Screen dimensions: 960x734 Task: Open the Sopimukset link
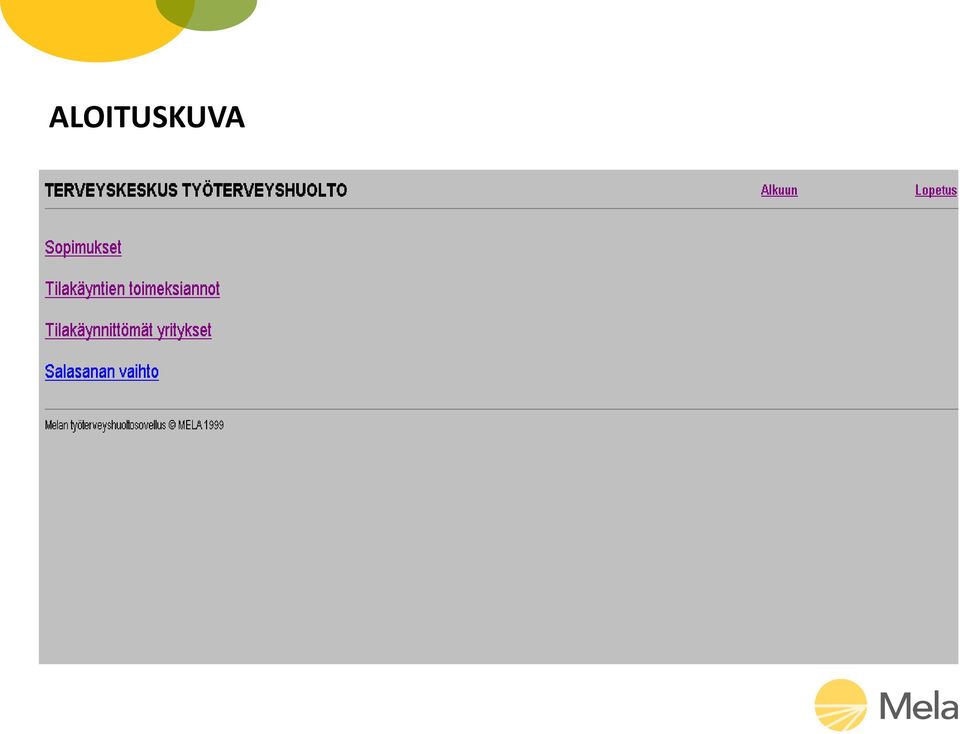click(x=83, y=247)
